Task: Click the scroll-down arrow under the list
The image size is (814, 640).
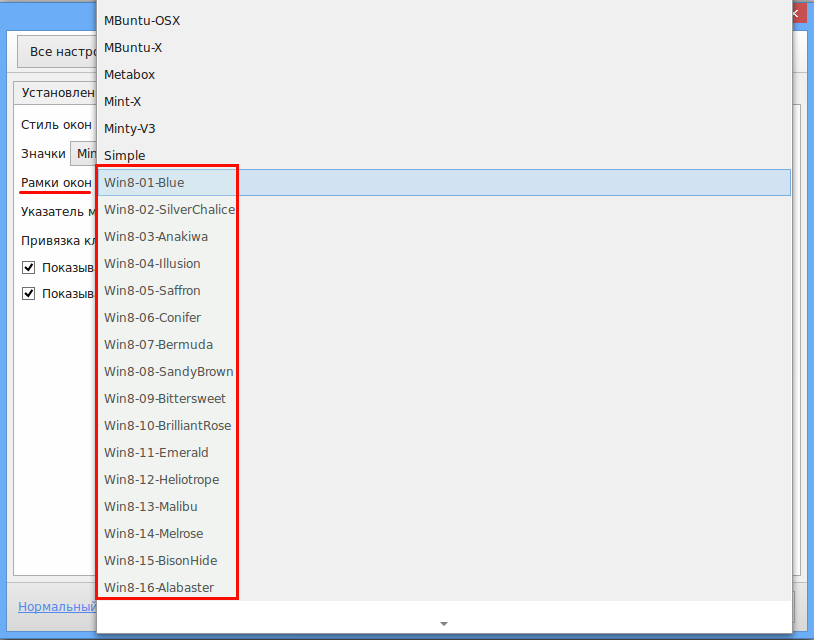Action: 444,623
